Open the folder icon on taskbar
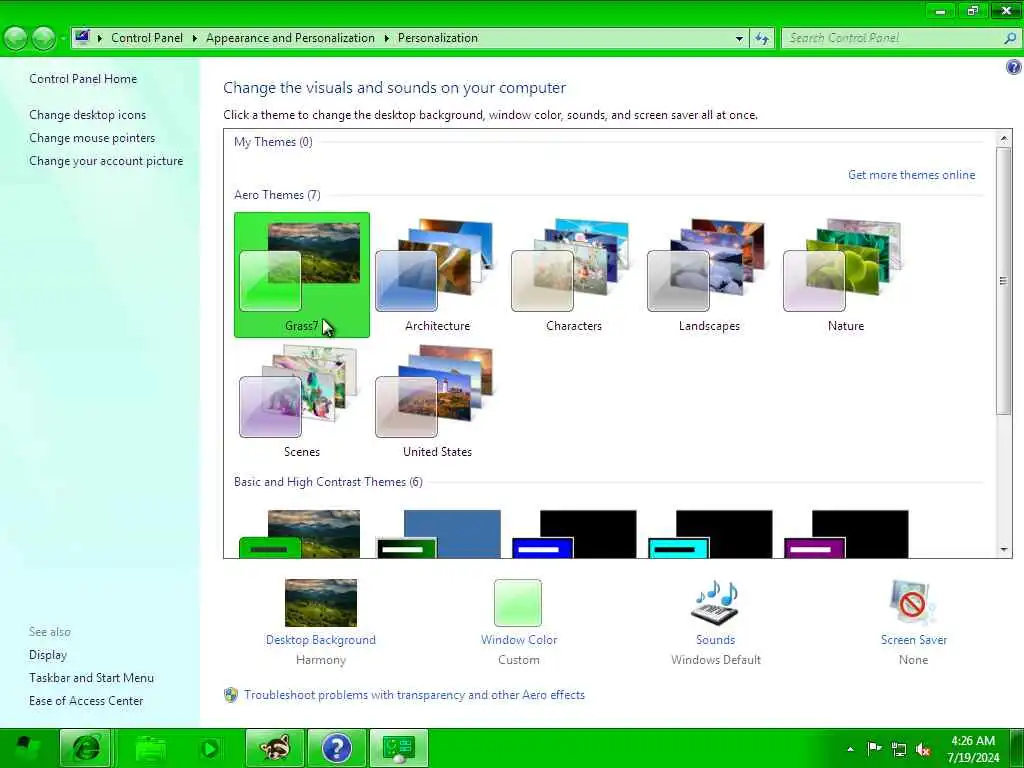The image size is (1024, 768). (x=150, y=748)
